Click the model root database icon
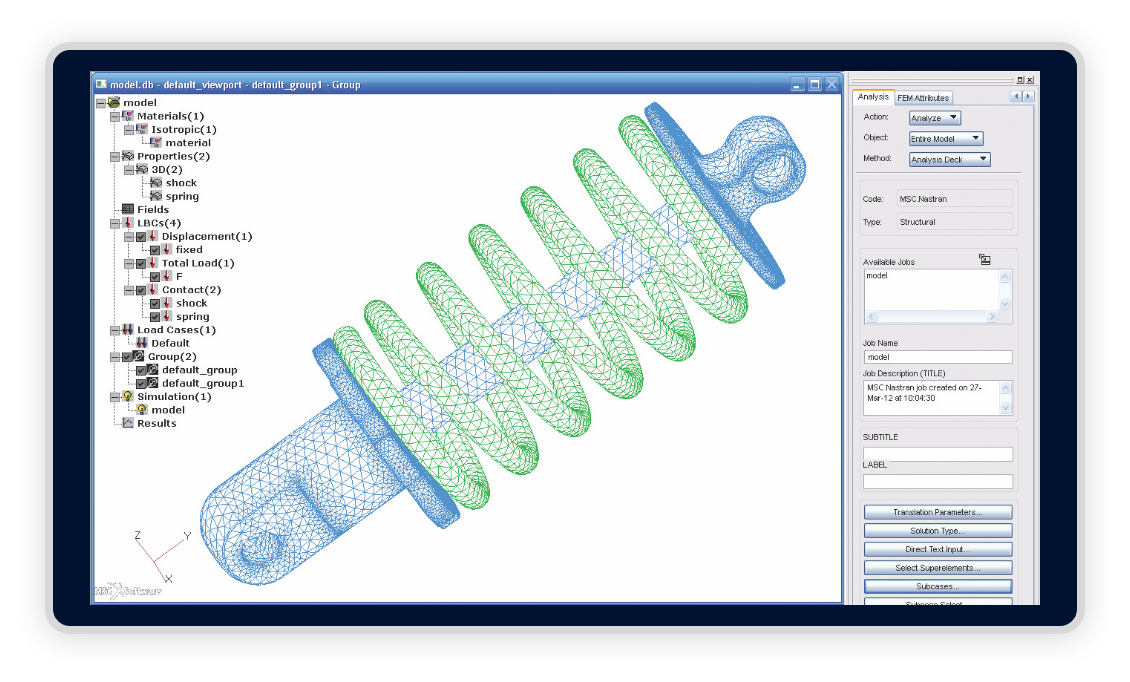Screen dimensions: 1130x682 point(114,103)
